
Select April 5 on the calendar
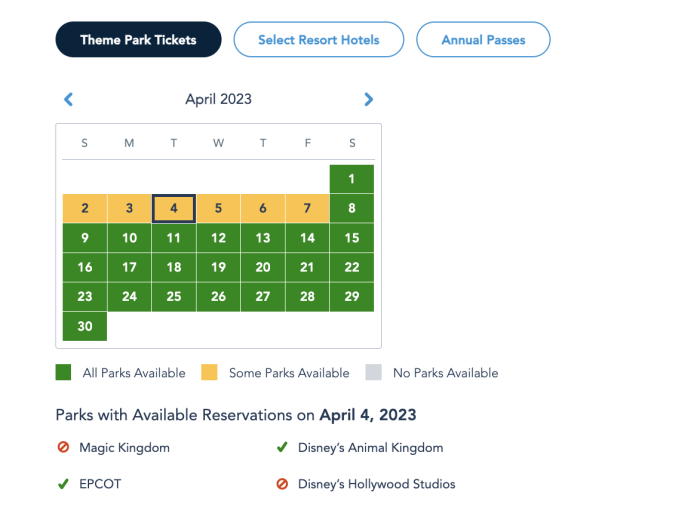(x=218, y=208)
